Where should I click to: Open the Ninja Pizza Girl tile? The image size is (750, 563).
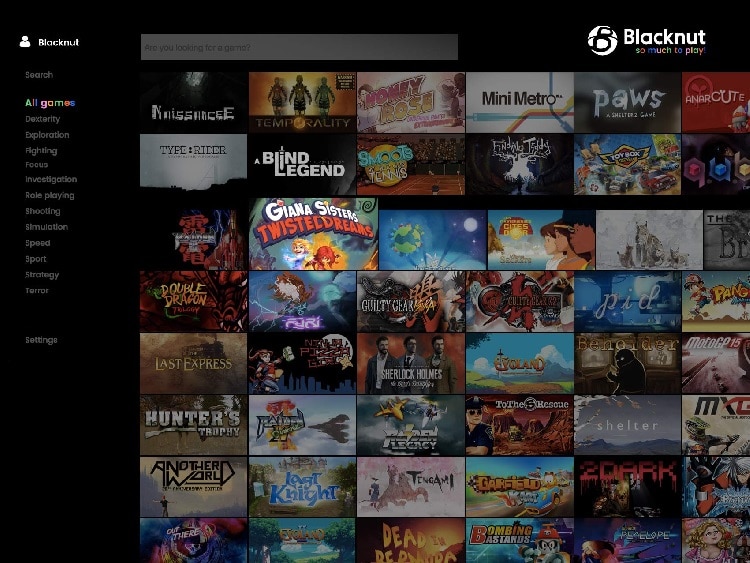(x=302, y=363)
